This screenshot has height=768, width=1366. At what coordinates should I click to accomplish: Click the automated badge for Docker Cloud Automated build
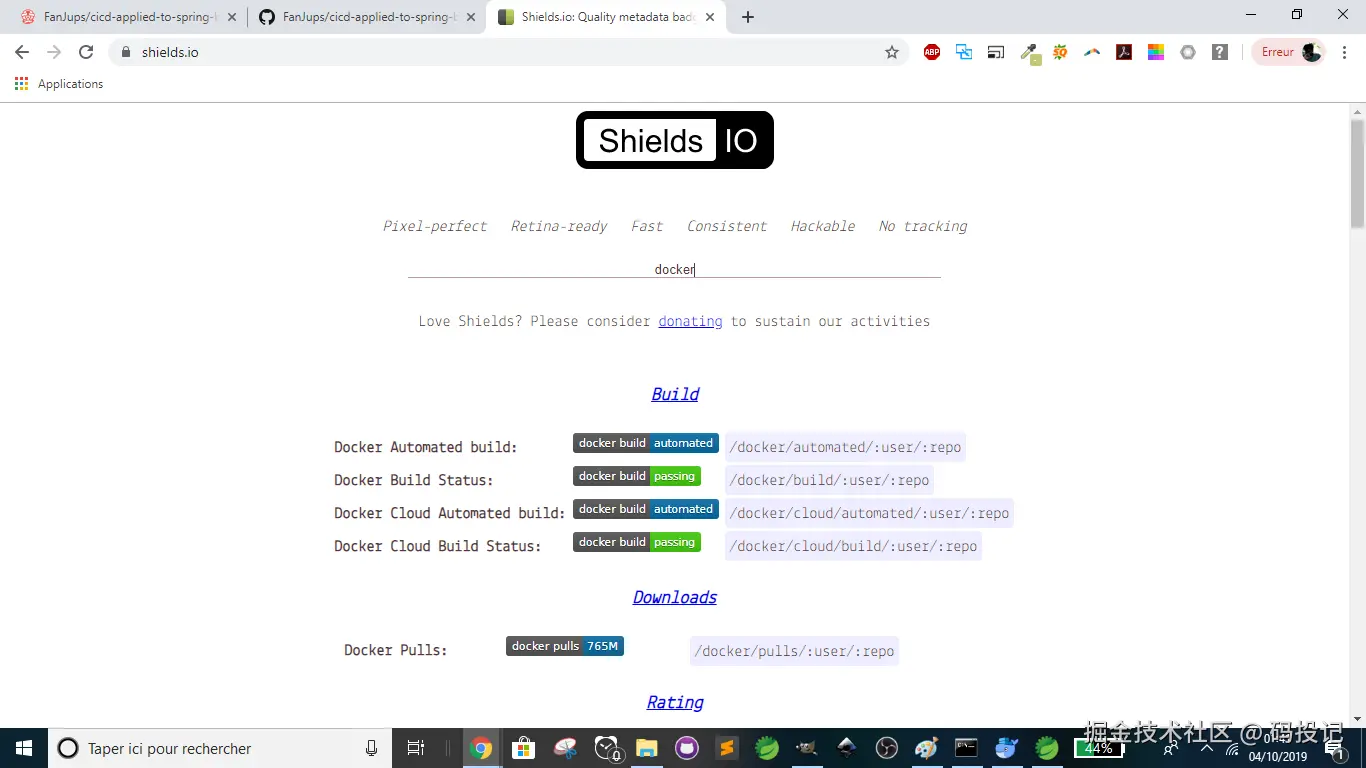pos(646,509)
